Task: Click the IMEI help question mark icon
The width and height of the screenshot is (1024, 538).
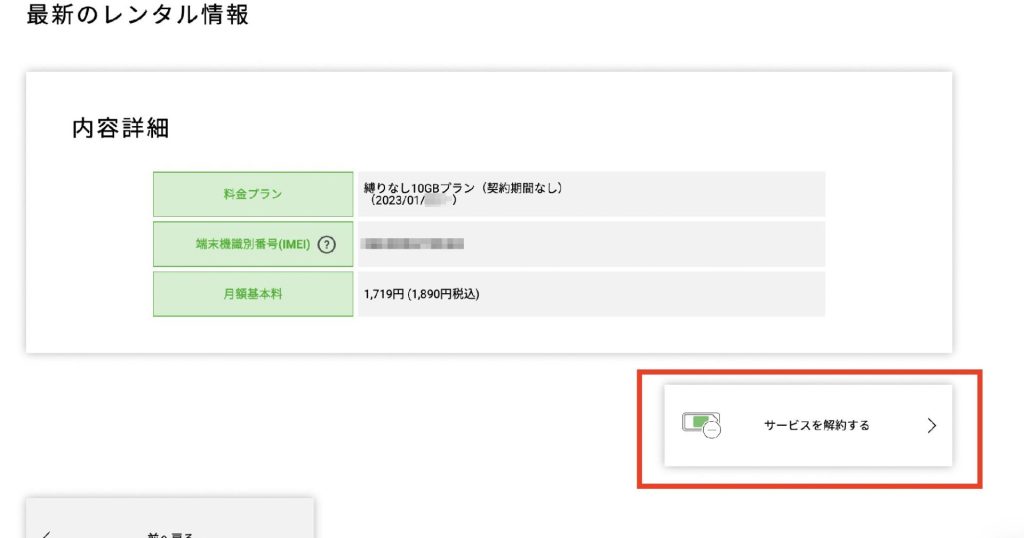Action: click(x=327, y=245)
